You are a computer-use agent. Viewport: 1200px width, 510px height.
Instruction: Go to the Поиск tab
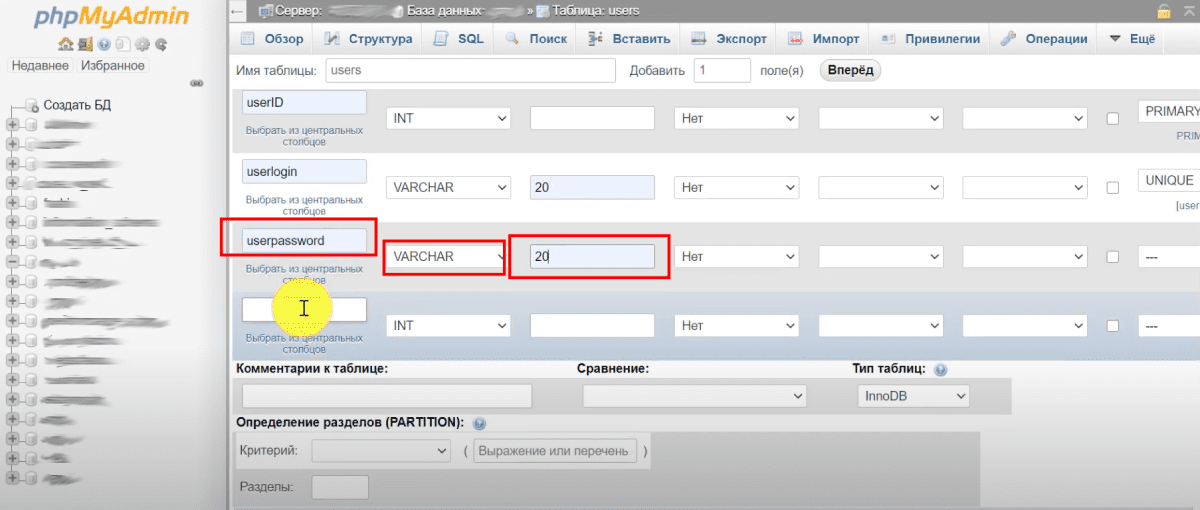[537, 39]
